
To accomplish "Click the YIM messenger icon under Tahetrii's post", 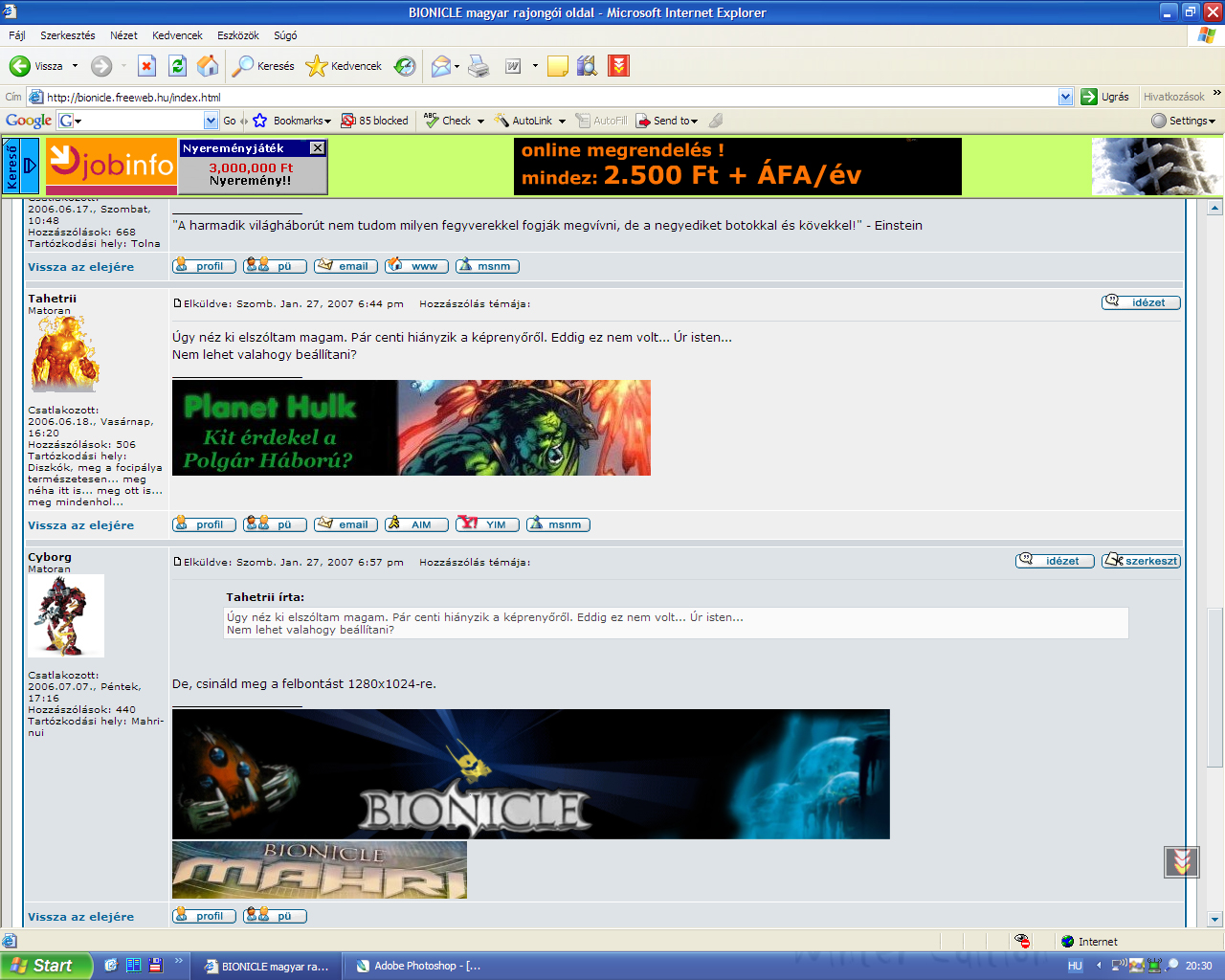I will 487,523.
